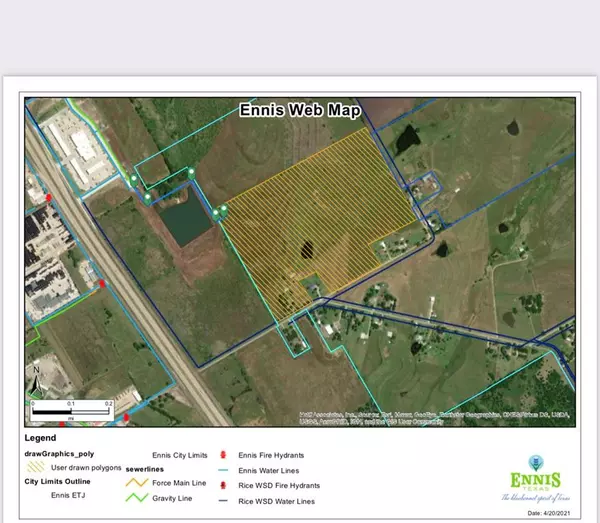This screenshot has height=523, width=600.
Task: Click the map attribution credits text
Action: click(434, 418)
